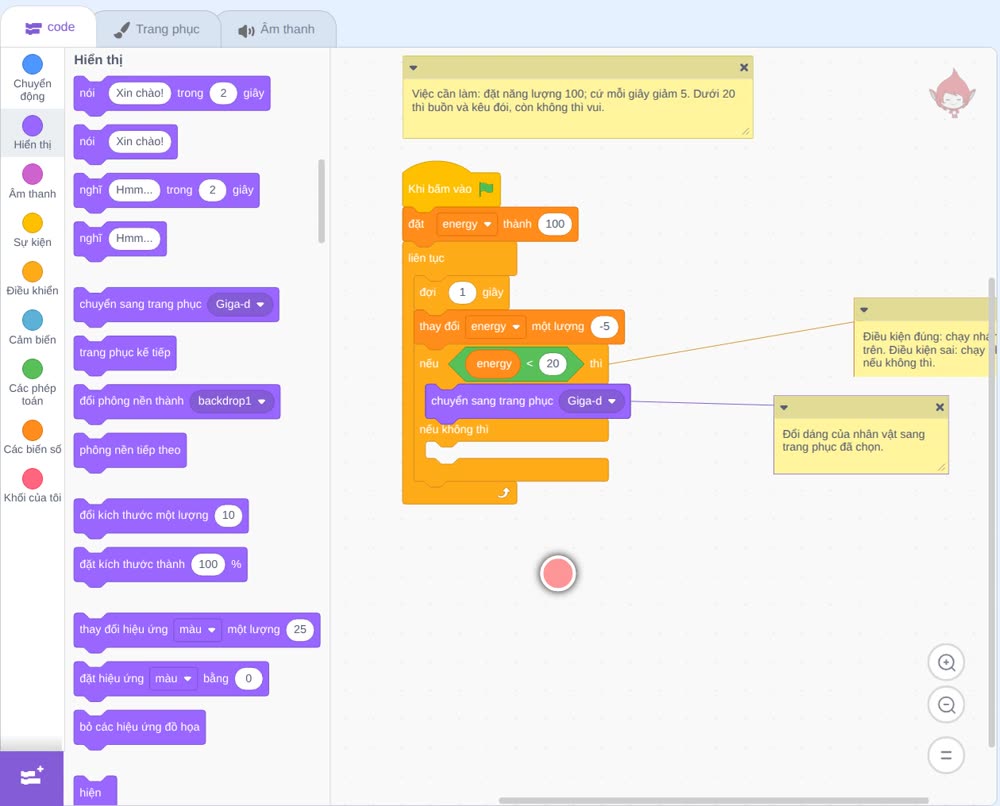Open the Các phép toán category

coord(33,383)
